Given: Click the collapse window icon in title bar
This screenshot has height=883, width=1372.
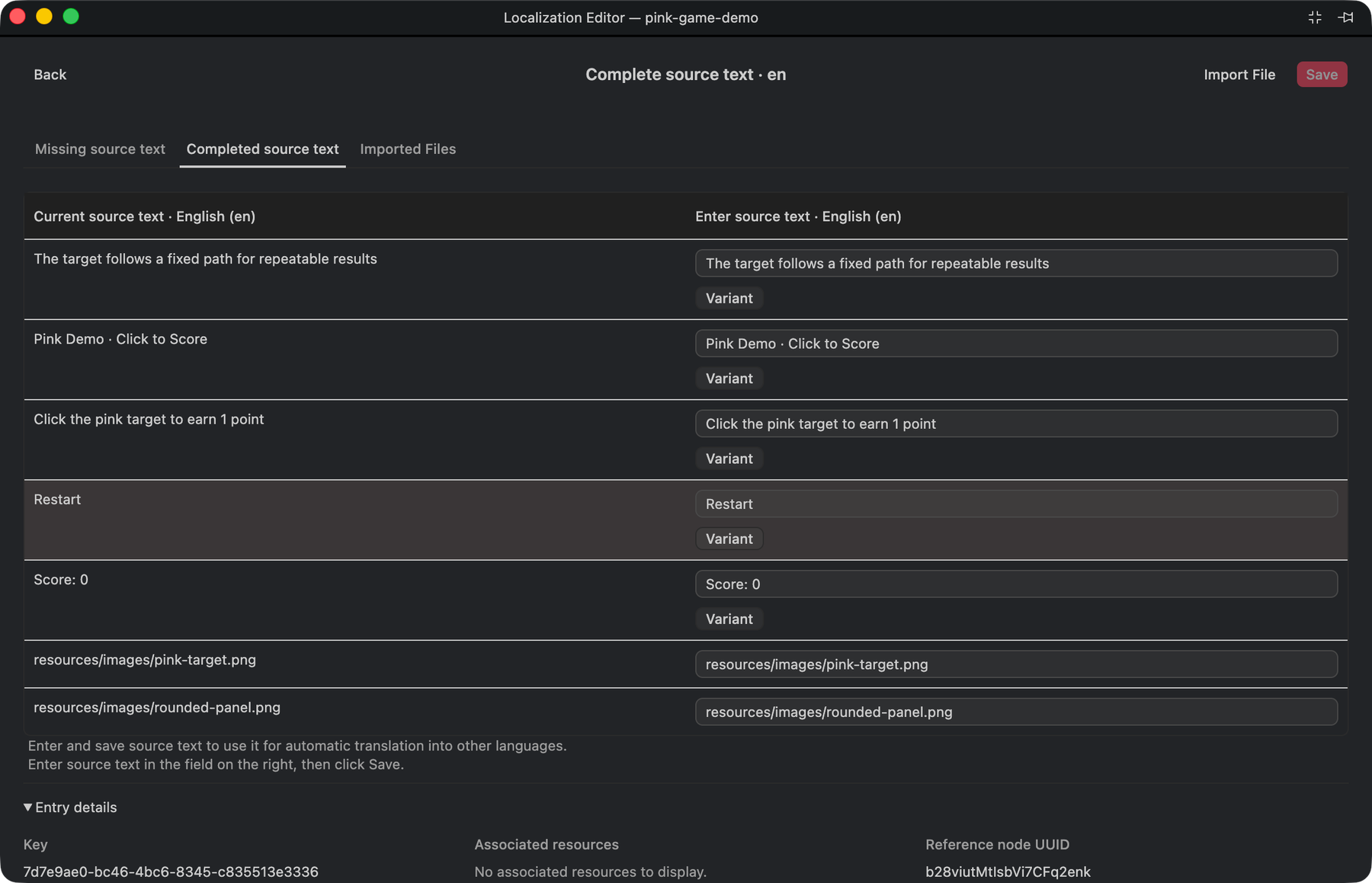Looking at the screenshot, I should [x=1315, y=18].
